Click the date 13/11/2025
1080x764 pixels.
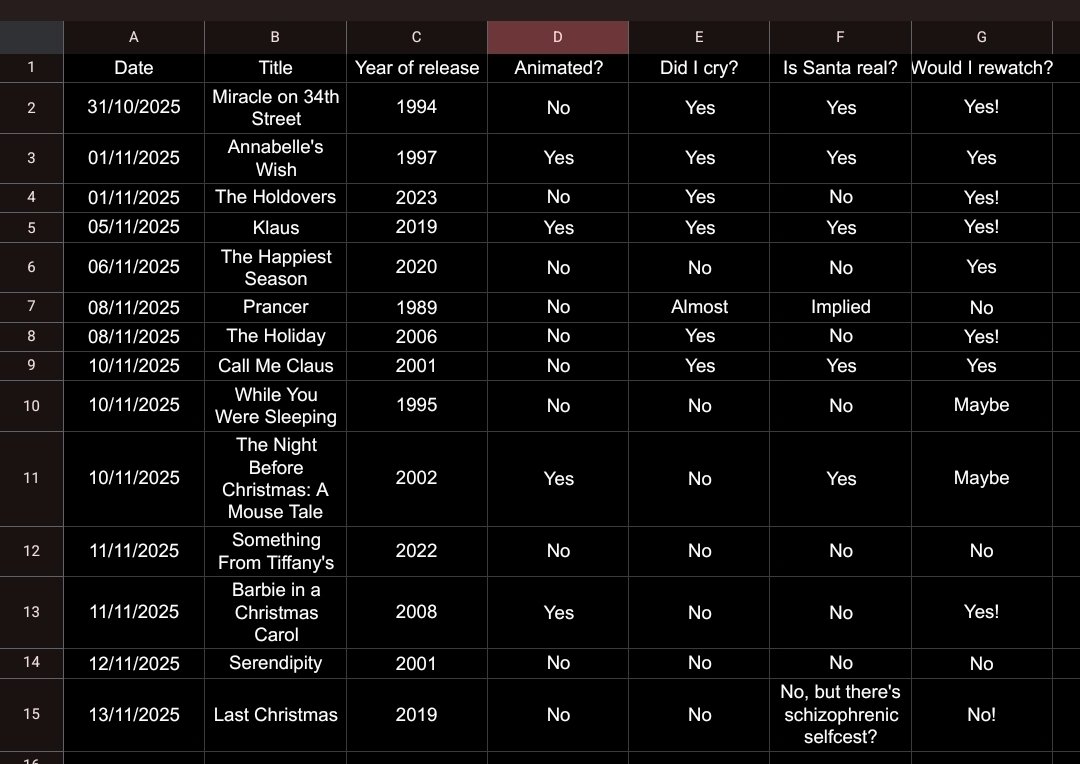(x=134, y=714)
